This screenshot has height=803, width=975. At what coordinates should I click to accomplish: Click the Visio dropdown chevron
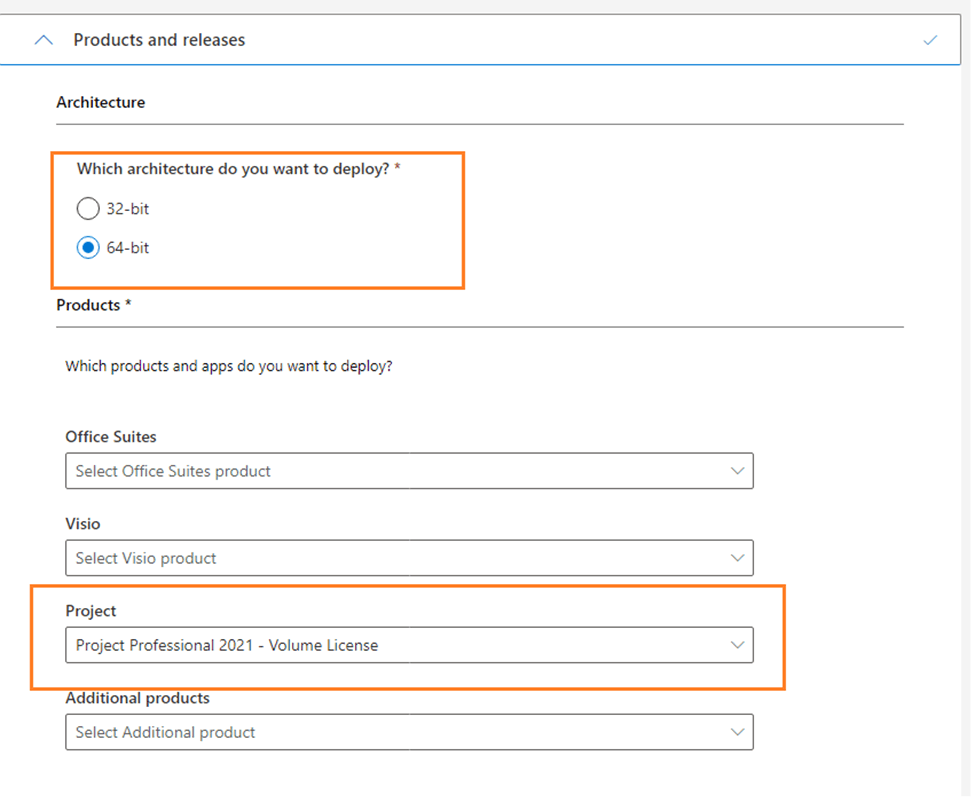pos(738,557)
